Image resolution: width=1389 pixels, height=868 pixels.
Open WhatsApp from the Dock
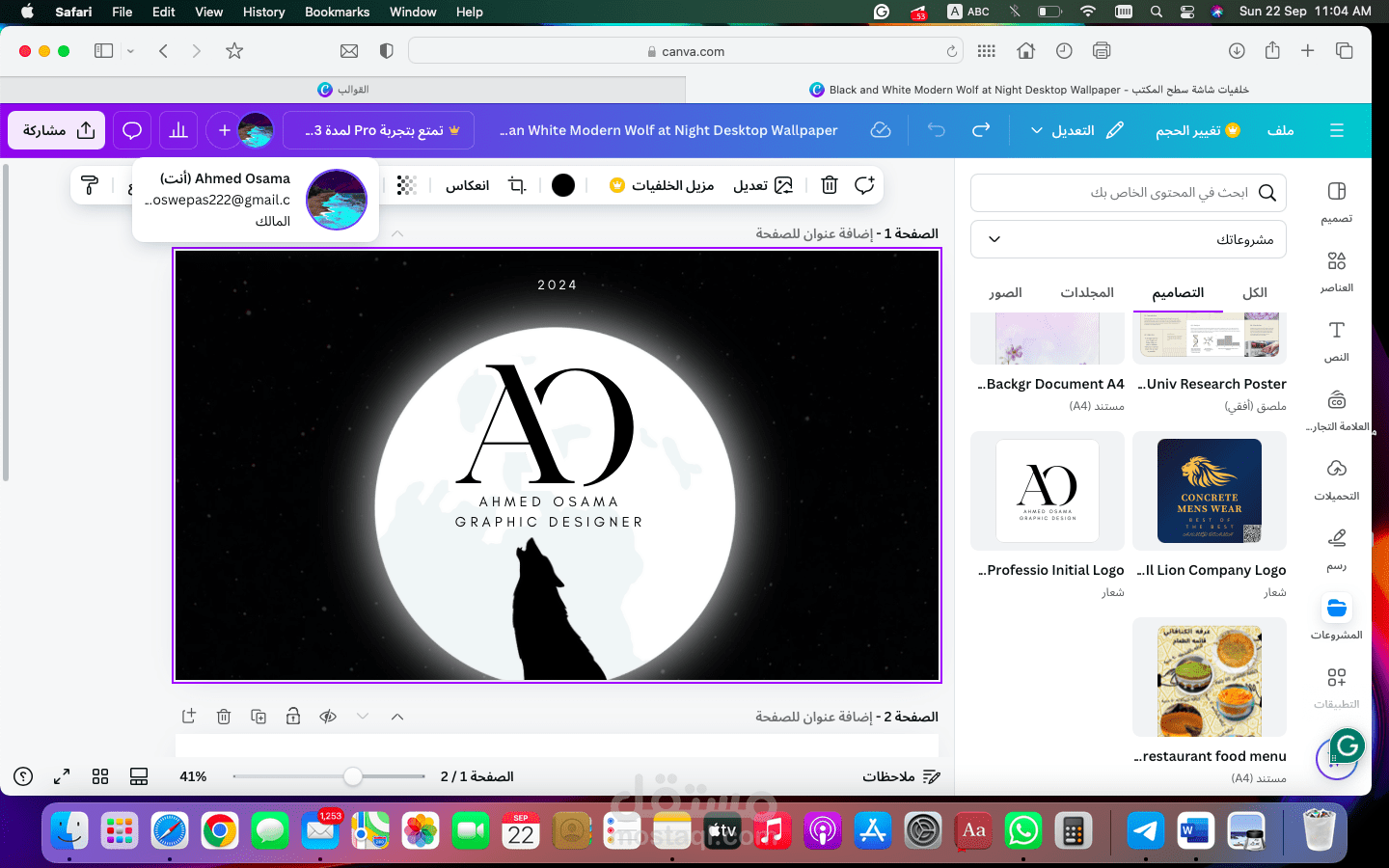(1023, 829)
